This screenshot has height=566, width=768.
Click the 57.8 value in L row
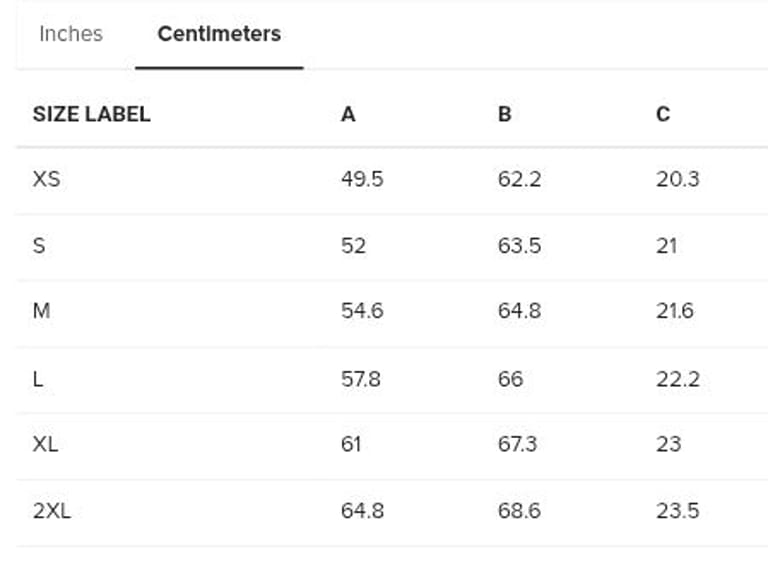click(x=360, y=379)
